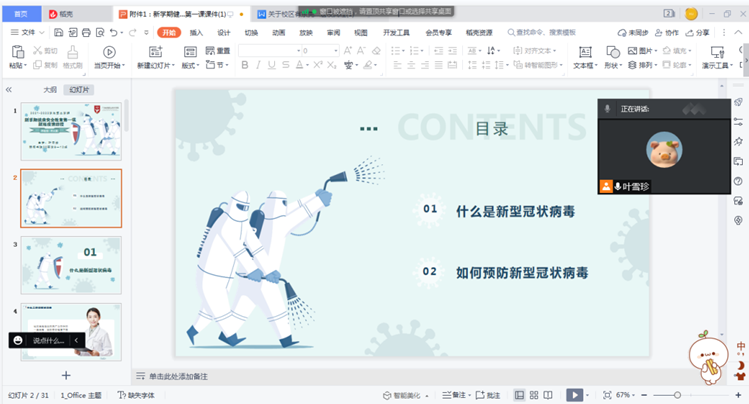
Task: Click the zoom in plus button
Action: [x=738, y=395]
